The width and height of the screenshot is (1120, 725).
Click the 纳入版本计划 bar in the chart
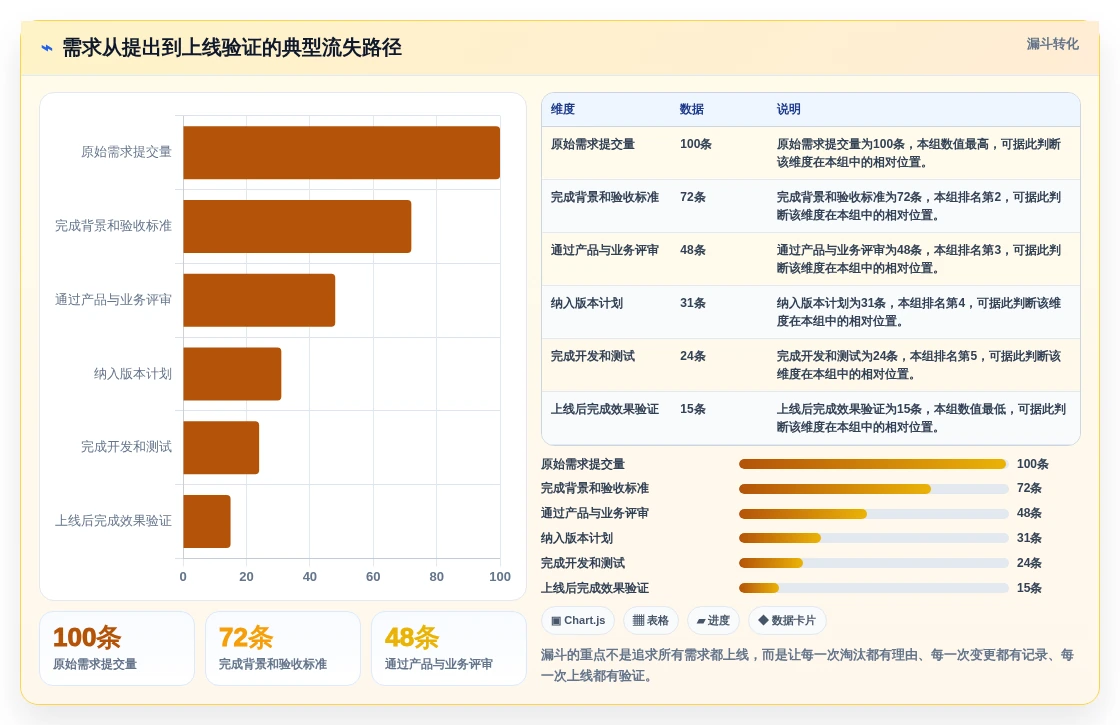click(232, 374)
